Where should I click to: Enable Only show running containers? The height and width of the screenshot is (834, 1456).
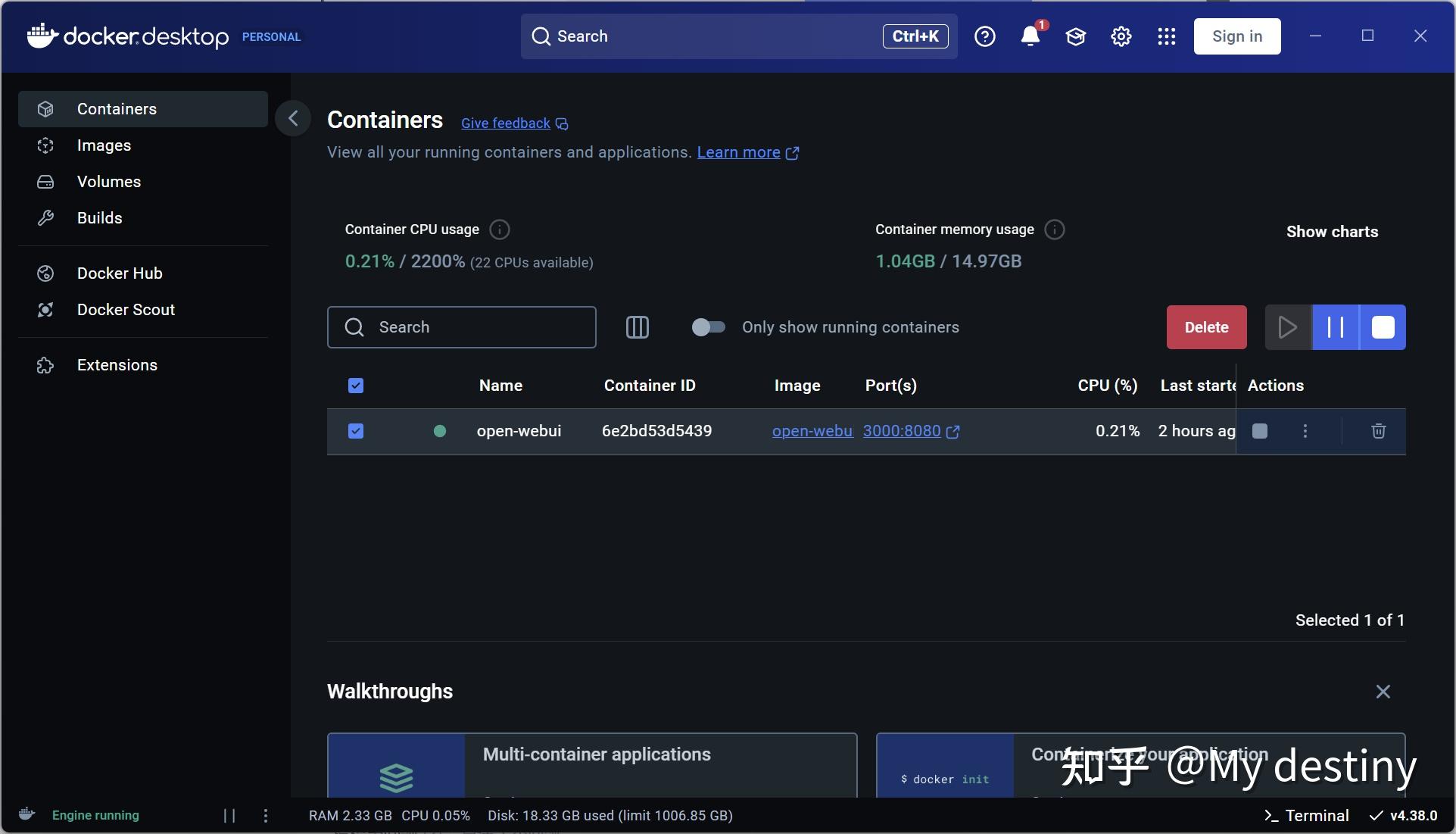pos(707,327)
